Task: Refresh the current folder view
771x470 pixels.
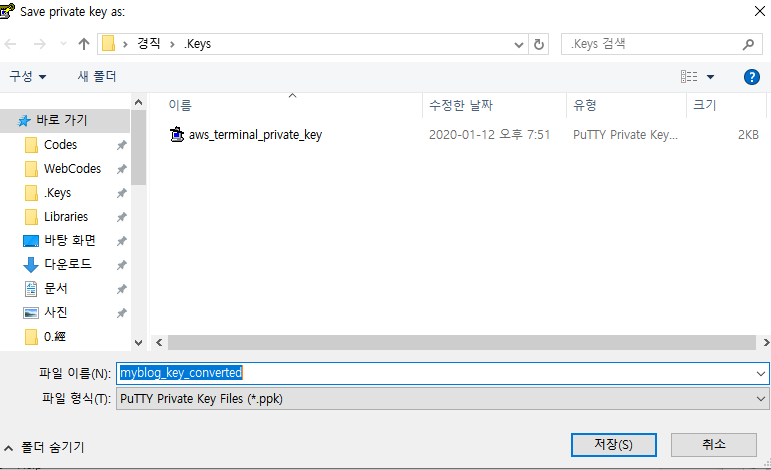Action: pos(539,44)
